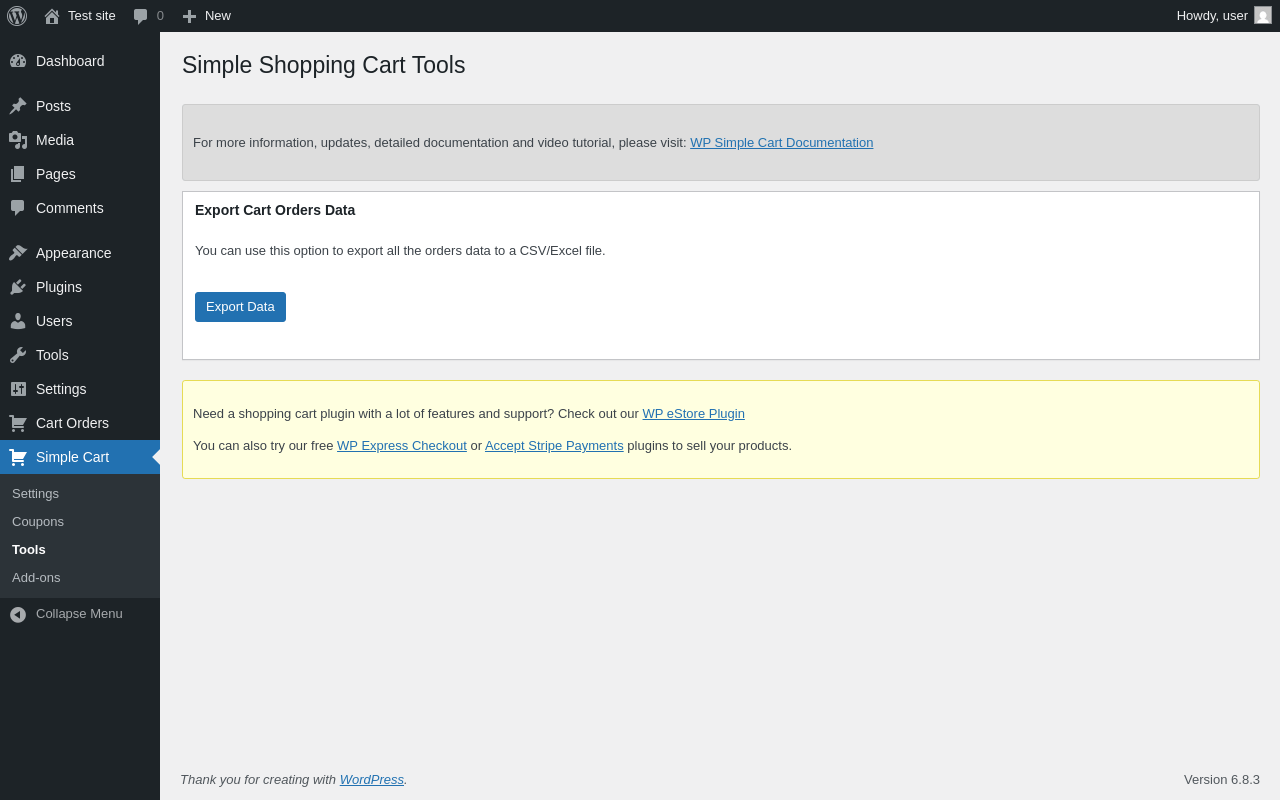This screenshot has width=1280, height=800.
Task: Visit the Accept Stripe Payments link
Action: pos(554,446)
